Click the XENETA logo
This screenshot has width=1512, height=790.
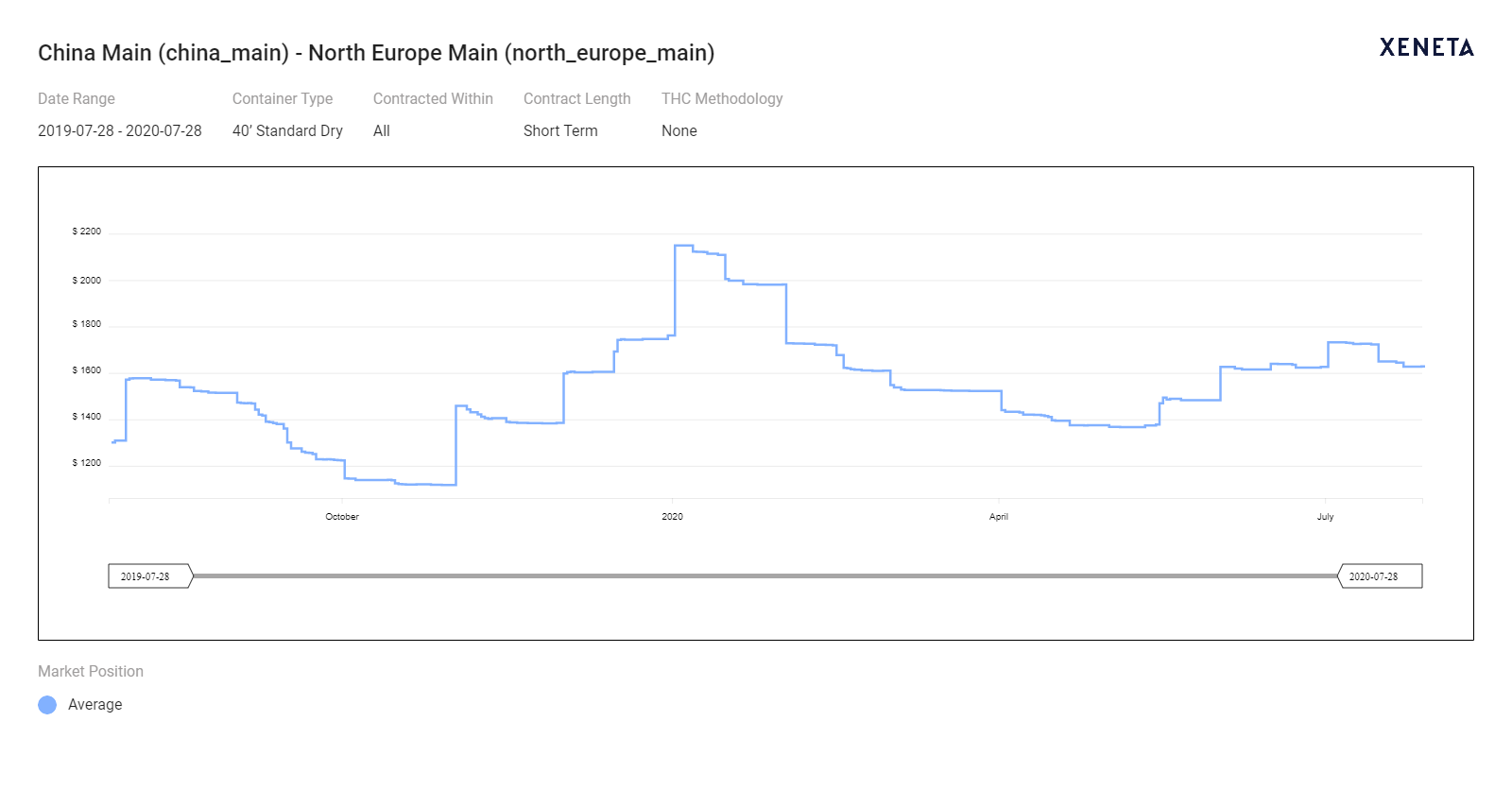pyautogui.click(x=1426, y=47)
